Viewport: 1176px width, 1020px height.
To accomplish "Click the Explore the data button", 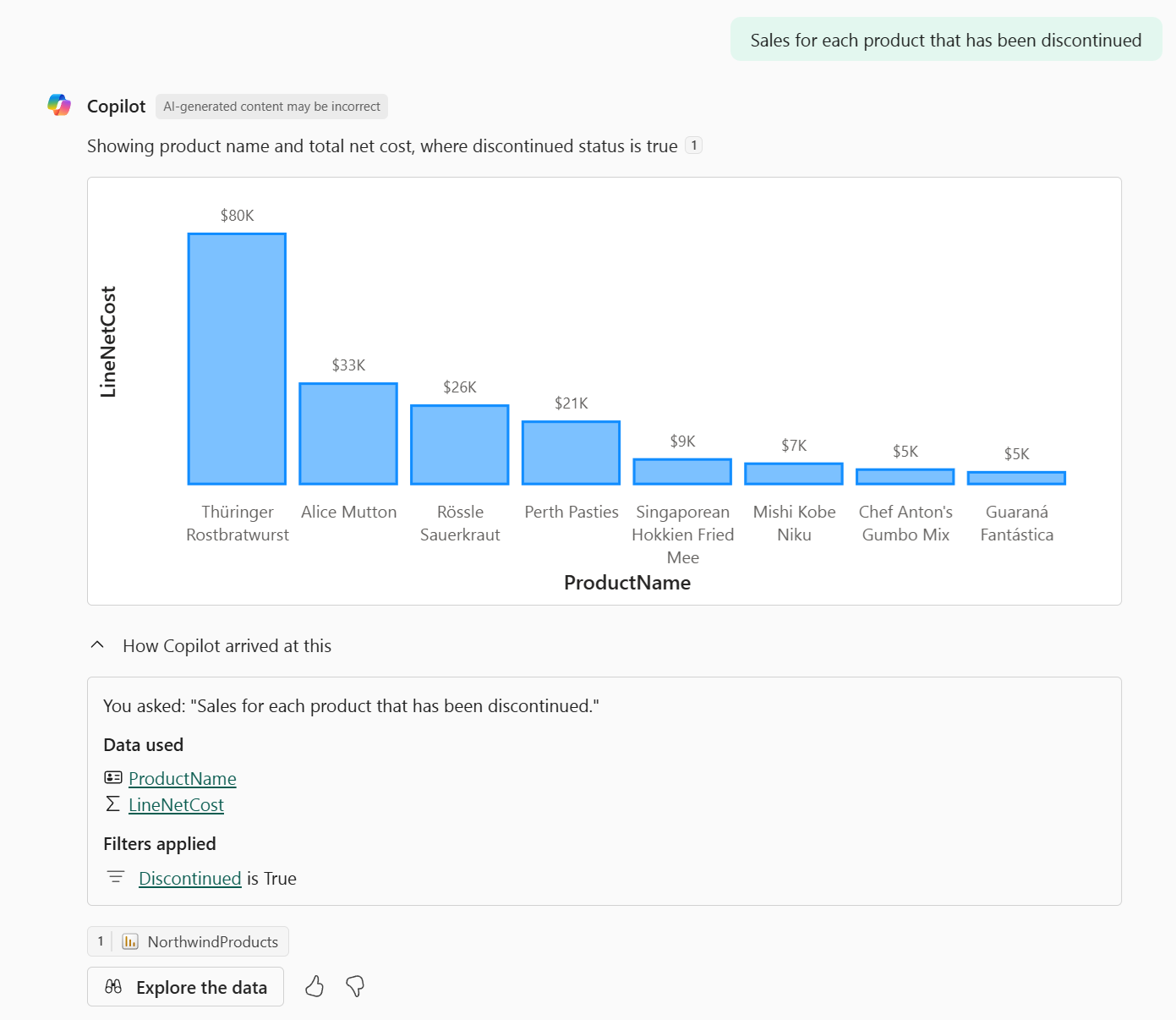I will click(x=185, y=987).
